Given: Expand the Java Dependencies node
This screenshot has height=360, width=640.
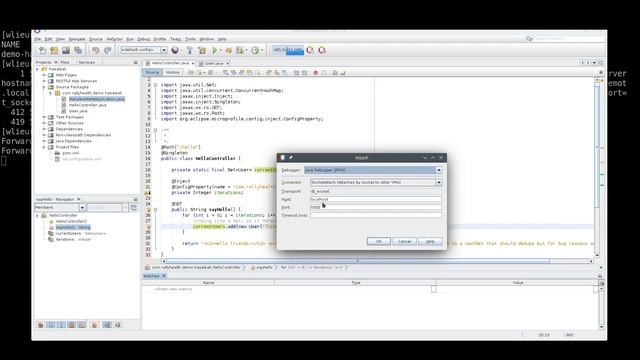Looking at the screenshot, I should (44, 141).
